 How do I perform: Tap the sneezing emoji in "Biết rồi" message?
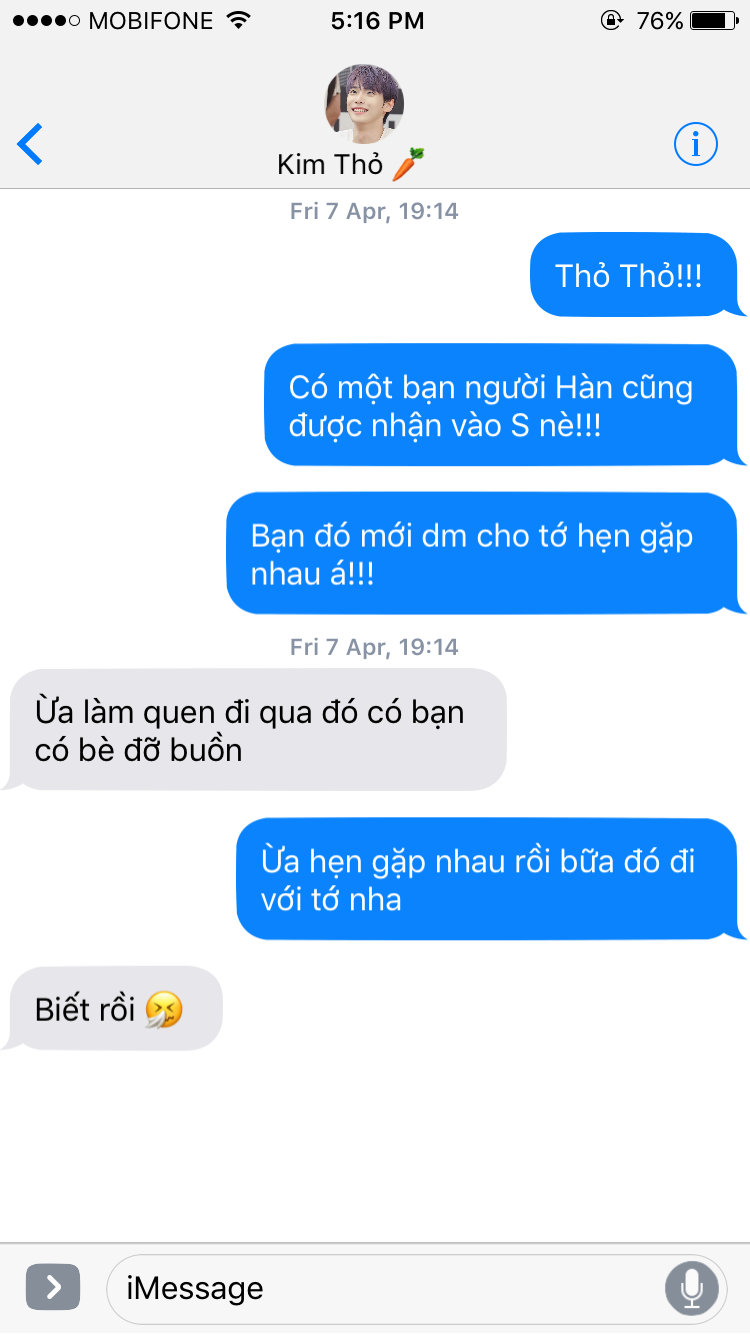coord(164,1010)
